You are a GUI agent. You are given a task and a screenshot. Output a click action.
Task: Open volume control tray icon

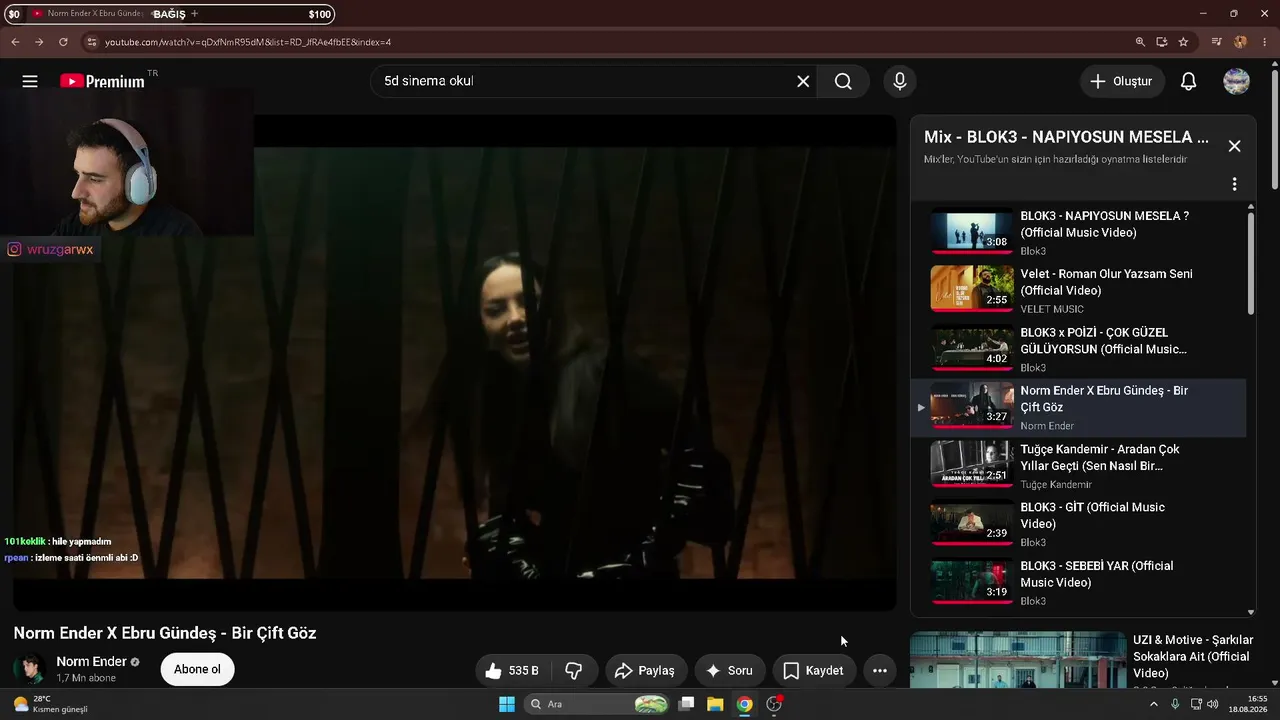(x=1213, y=704)
